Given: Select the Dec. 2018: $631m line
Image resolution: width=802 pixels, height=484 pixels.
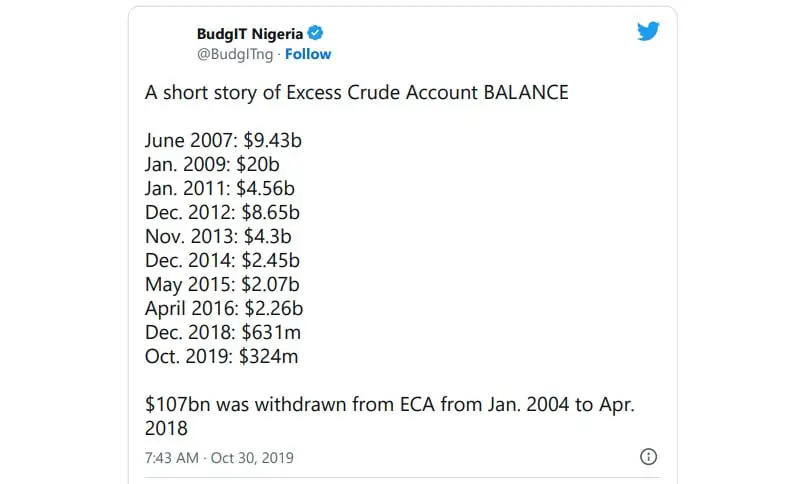Looking at the screenshot, I should coord(222,333).
